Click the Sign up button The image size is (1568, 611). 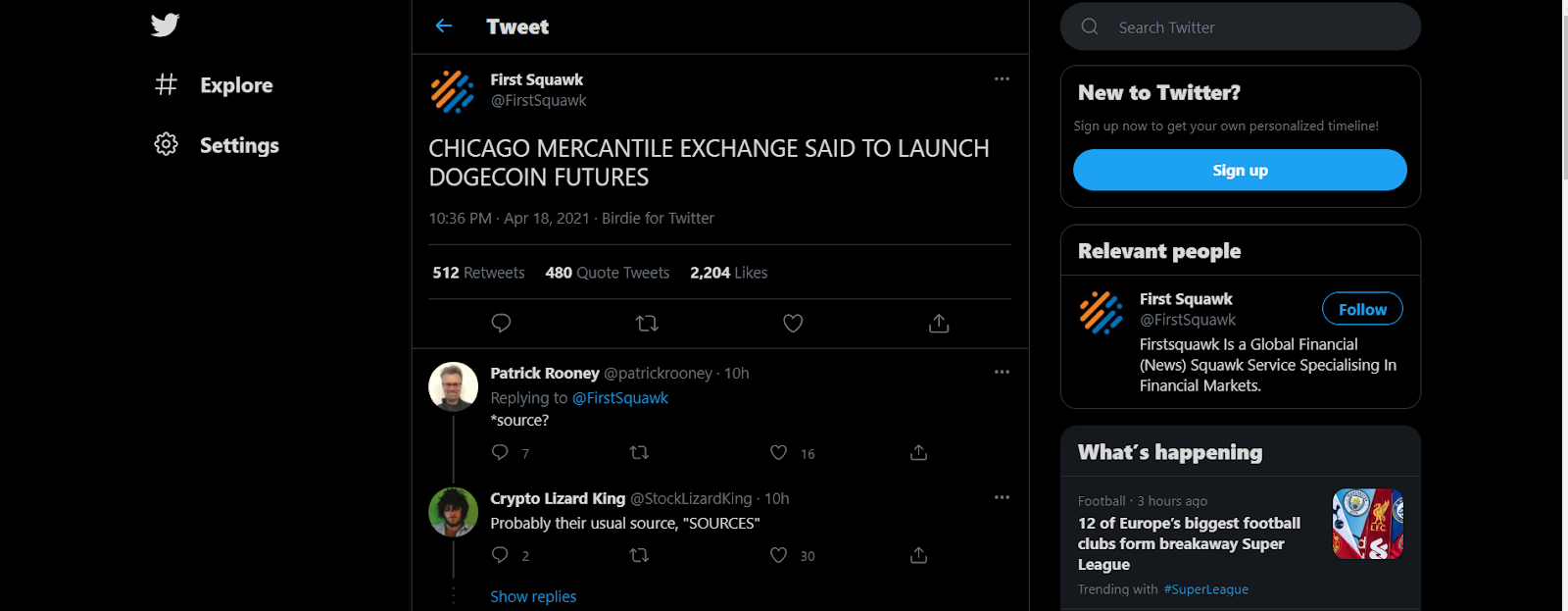click(1240, 170)
